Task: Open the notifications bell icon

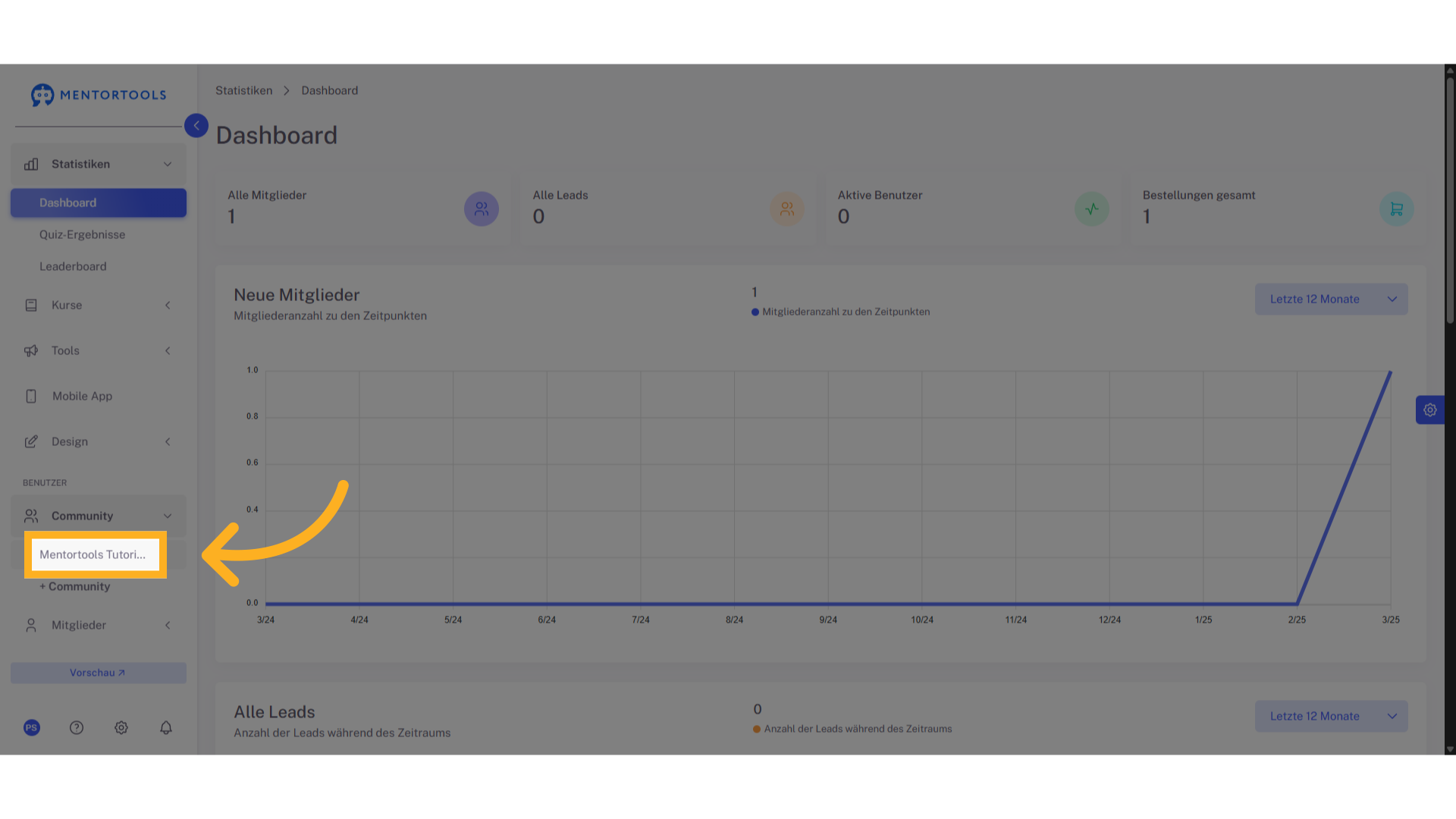Action: coord(166,728)
